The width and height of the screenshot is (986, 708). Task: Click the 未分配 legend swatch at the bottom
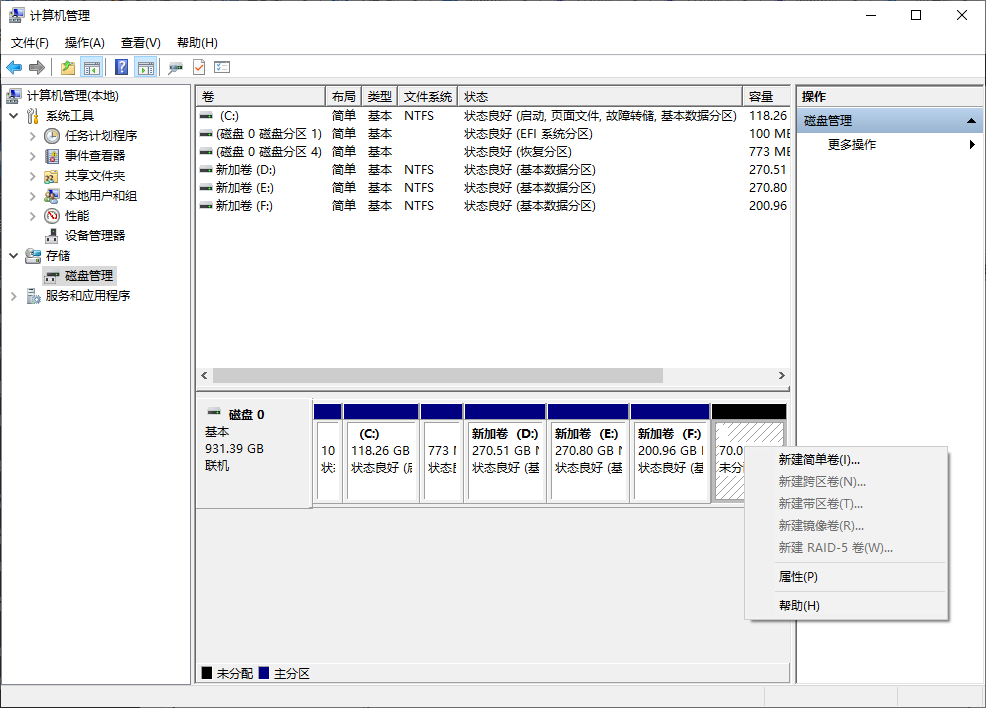point(206,672)
